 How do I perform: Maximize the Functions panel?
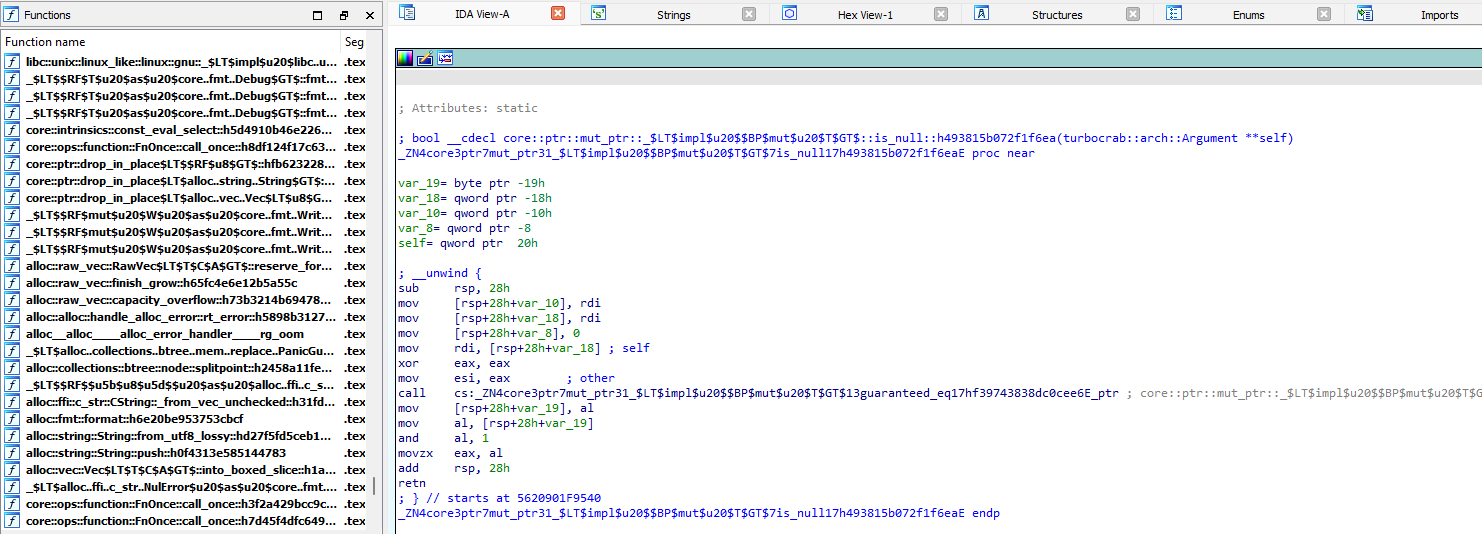[318, 16]
